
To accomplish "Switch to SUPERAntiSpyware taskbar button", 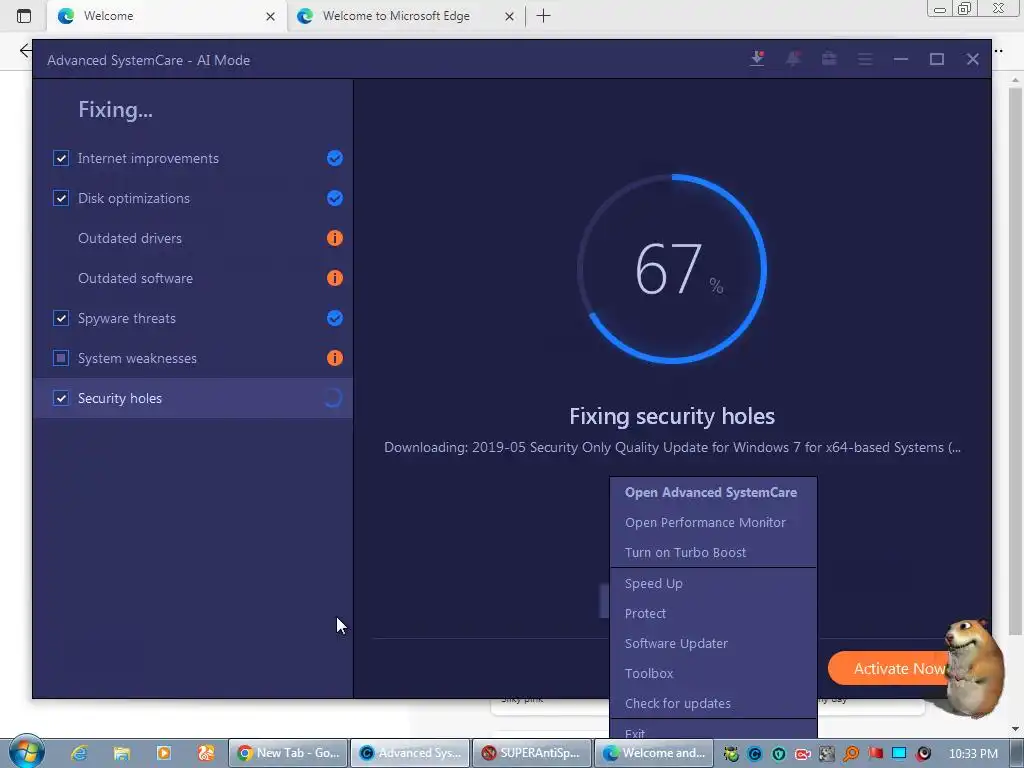I will point(532,753).
